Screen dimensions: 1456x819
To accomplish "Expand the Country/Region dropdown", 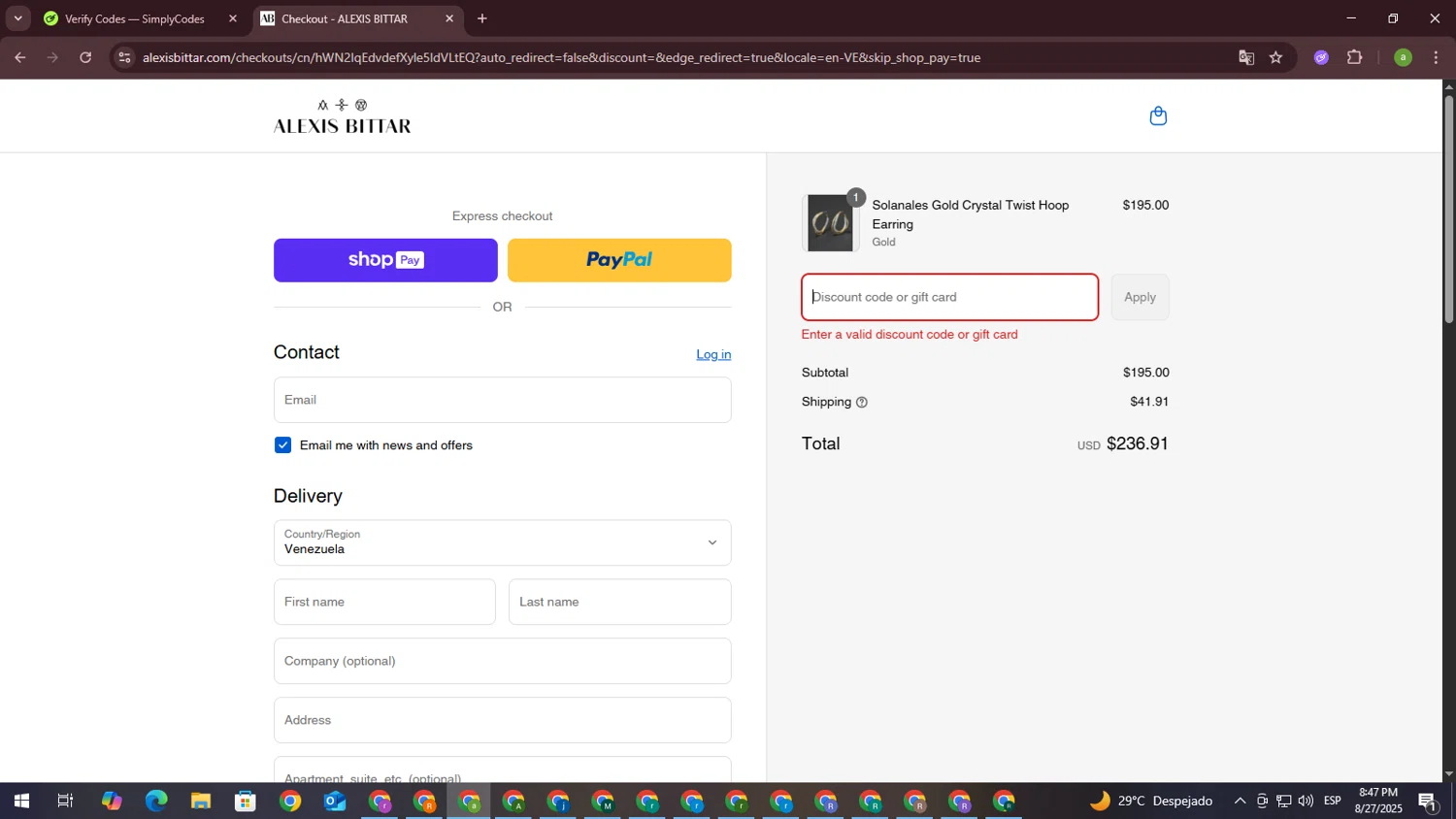I will [502, 542].
